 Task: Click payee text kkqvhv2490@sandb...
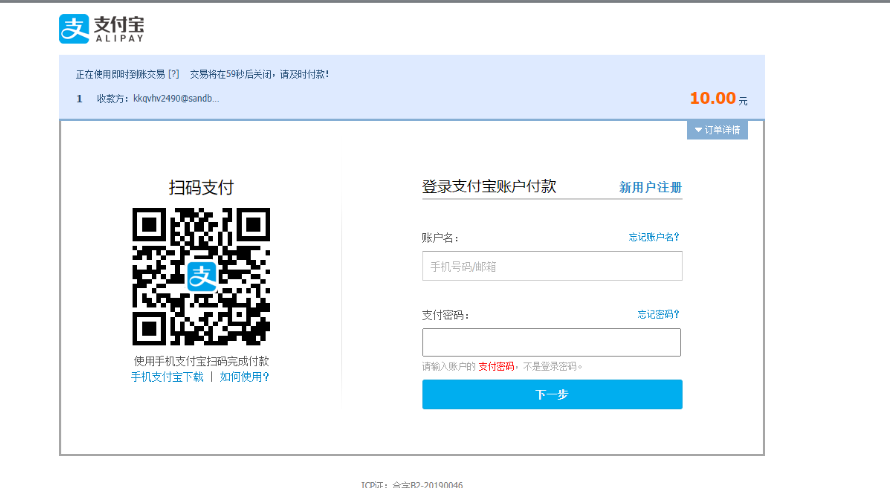(x=177, y=98)
